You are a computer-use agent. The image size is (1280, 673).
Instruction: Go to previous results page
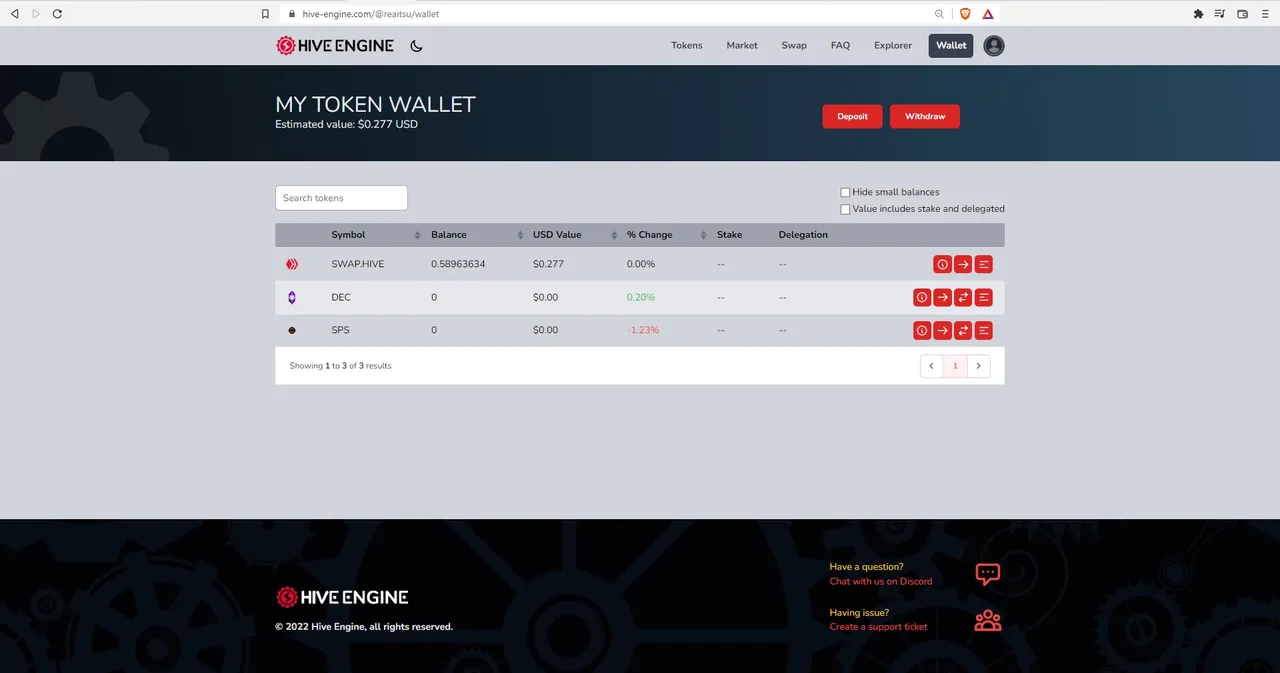931,366
